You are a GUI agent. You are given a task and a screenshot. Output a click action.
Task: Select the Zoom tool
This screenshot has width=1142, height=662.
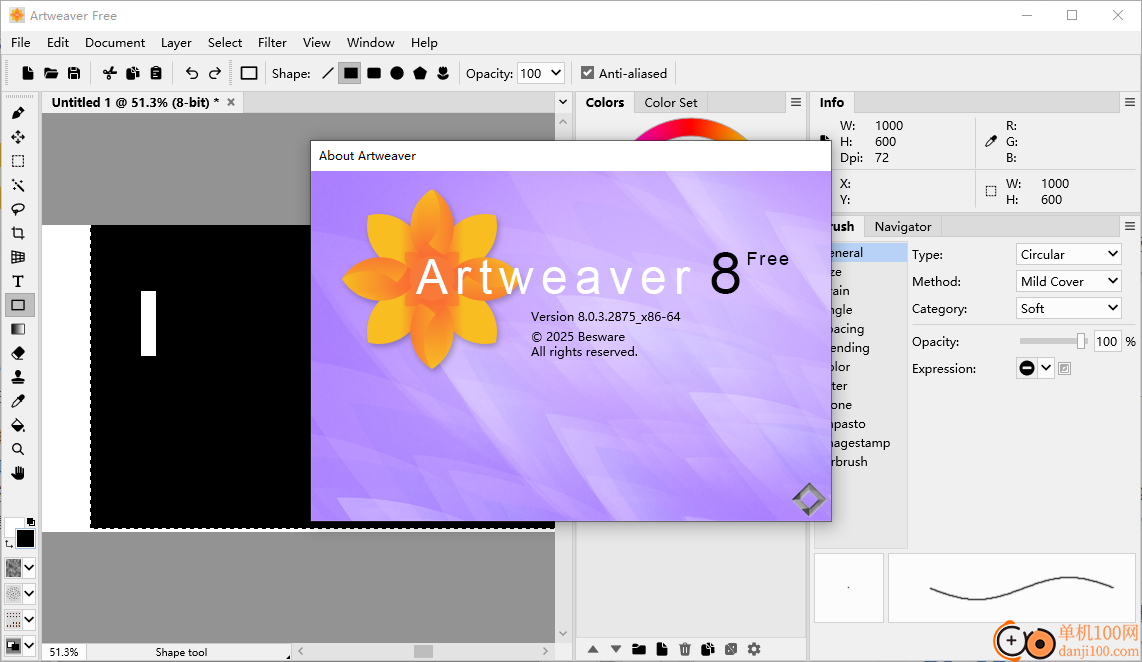tap(18, 449)
